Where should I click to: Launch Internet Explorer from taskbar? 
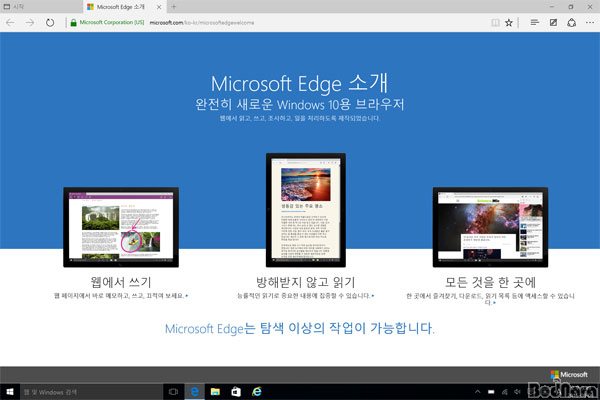pos(256,392)
